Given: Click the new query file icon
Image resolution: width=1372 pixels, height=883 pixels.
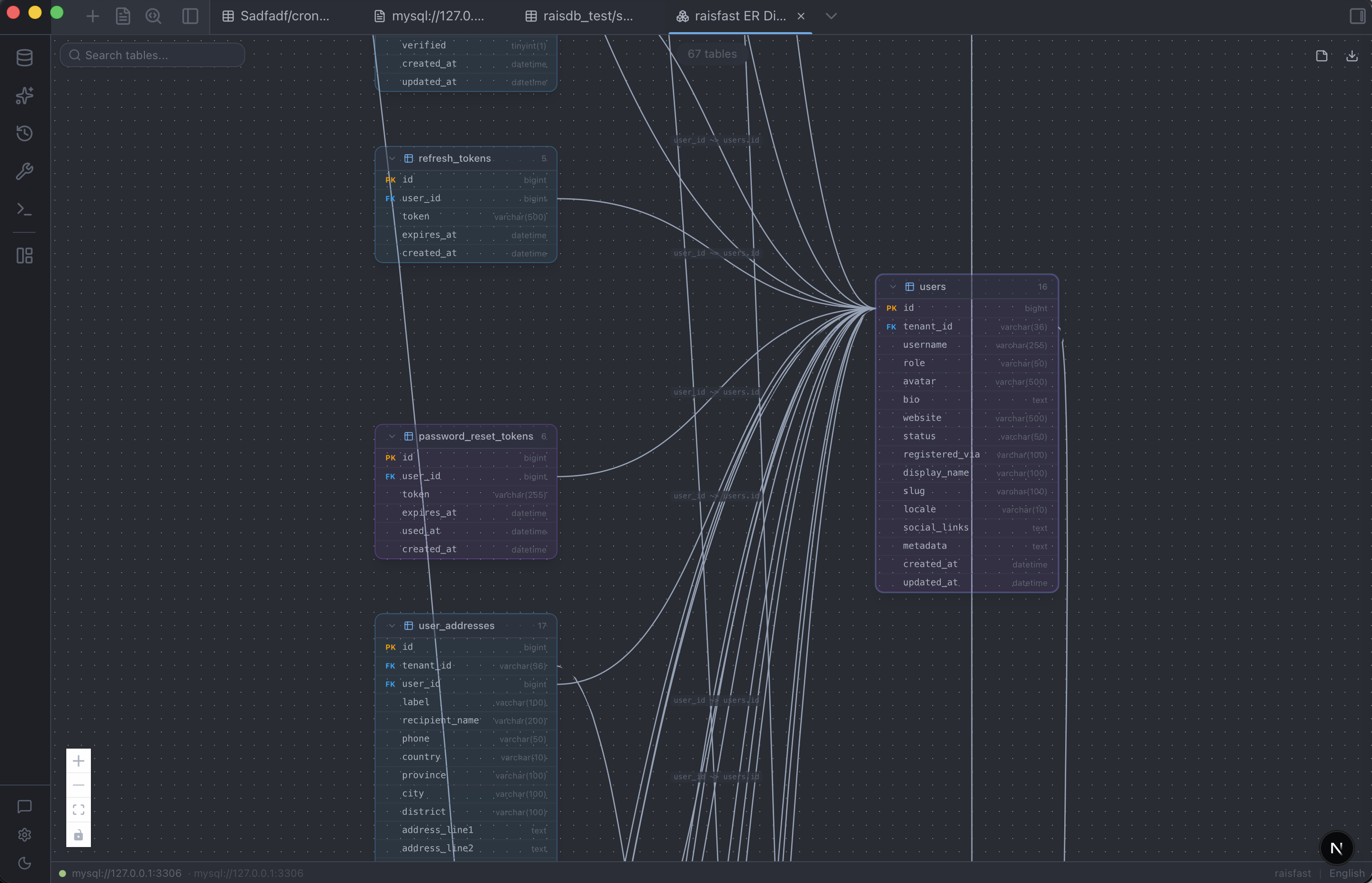Looking at the screenshot, I should pos(123,16).
